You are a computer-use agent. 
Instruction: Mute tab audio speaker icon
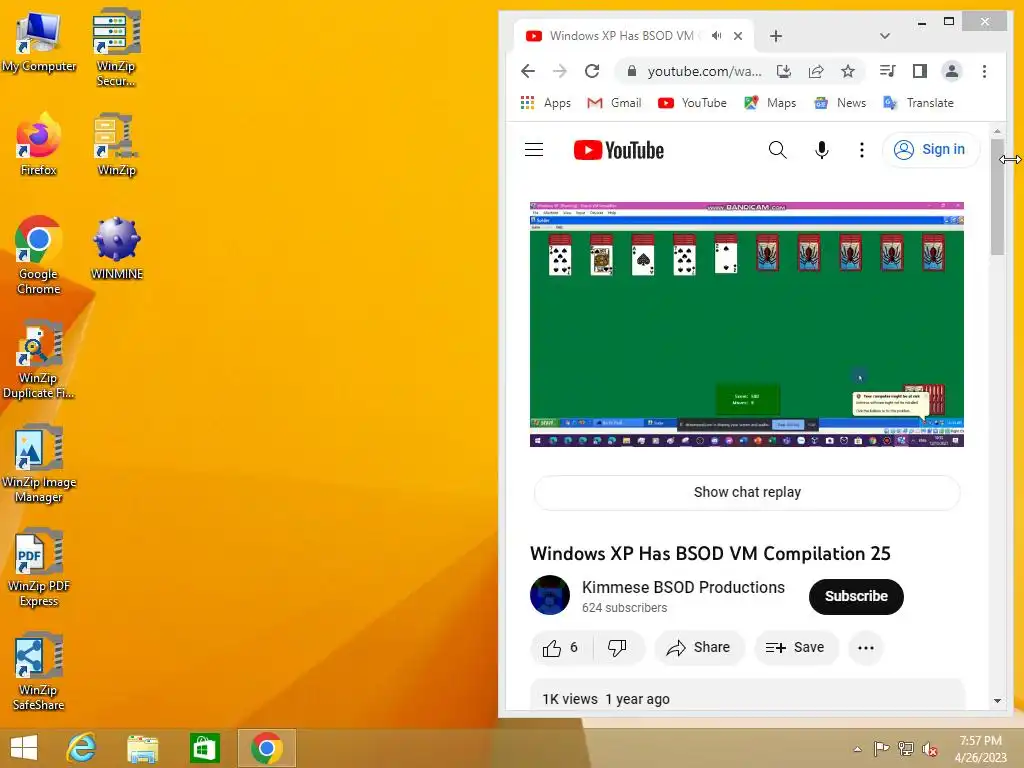pos(716,36)
